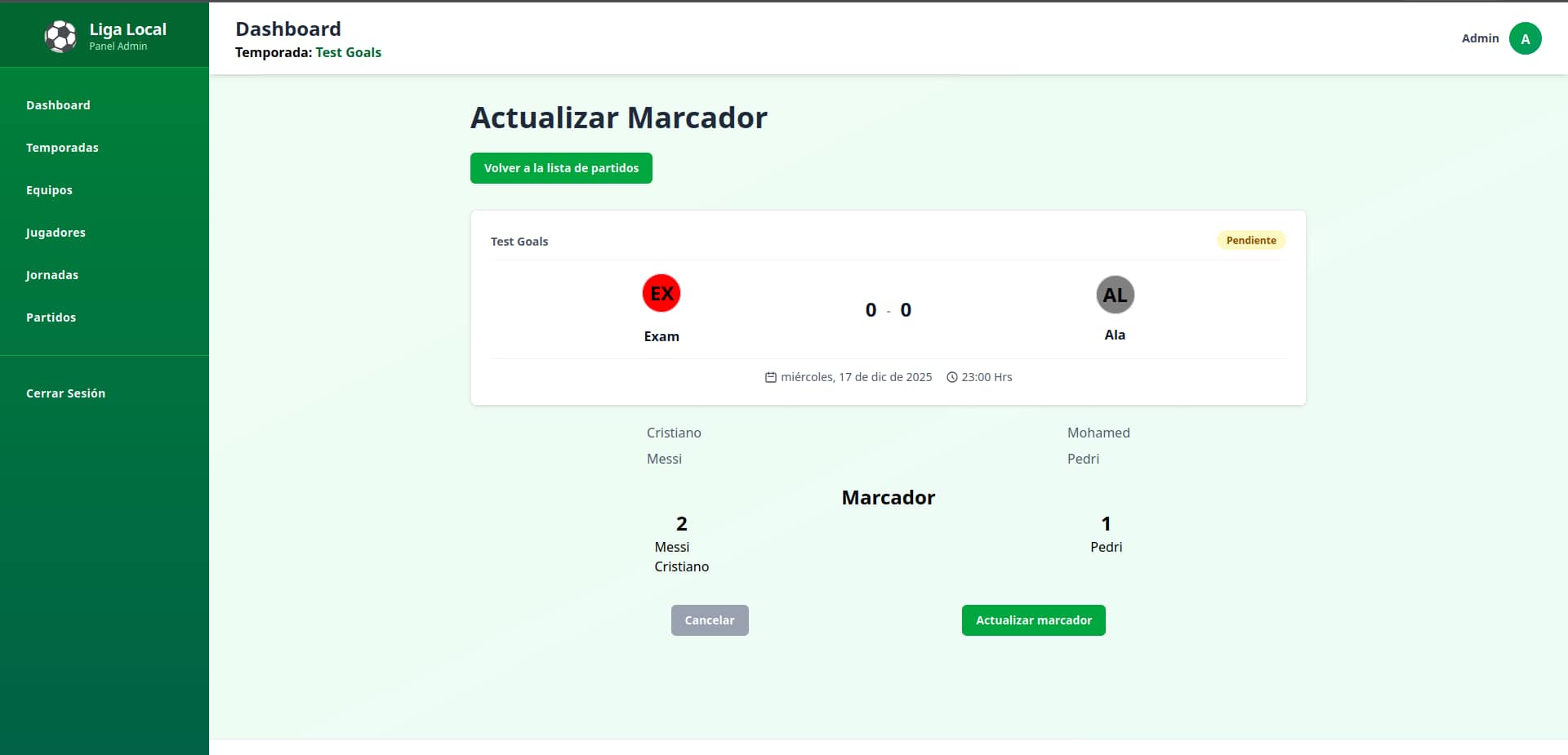Click the Pendiente status badge

[x=1251, y=240]
